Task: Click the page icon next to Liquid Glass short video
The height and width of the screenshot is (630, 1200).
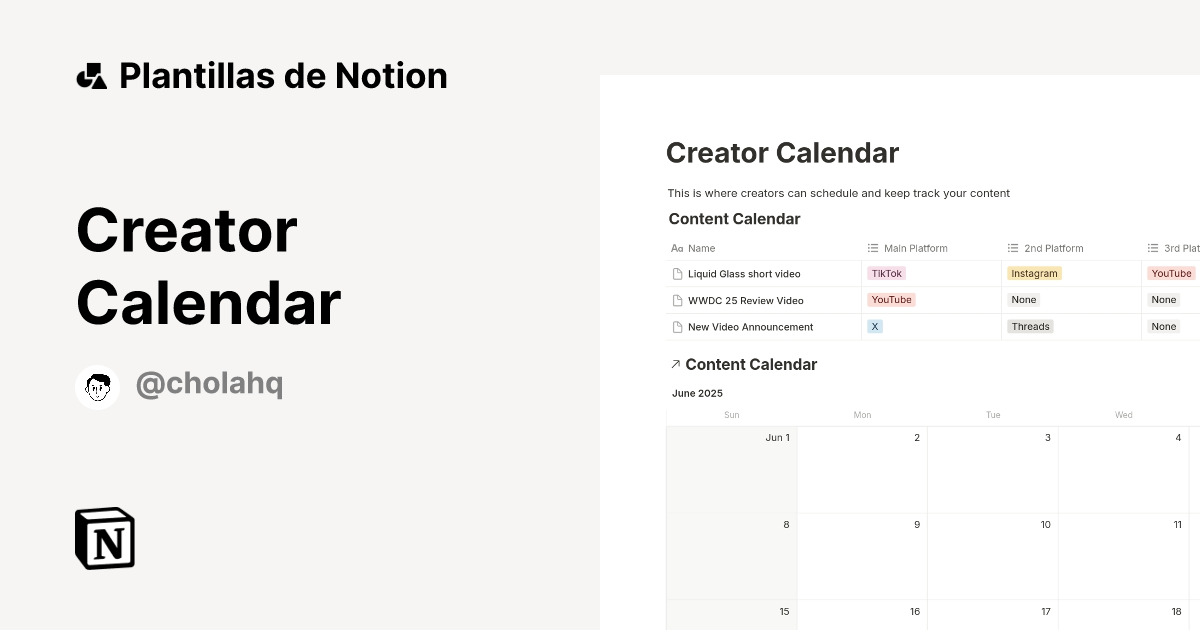Action: point(677,273)
